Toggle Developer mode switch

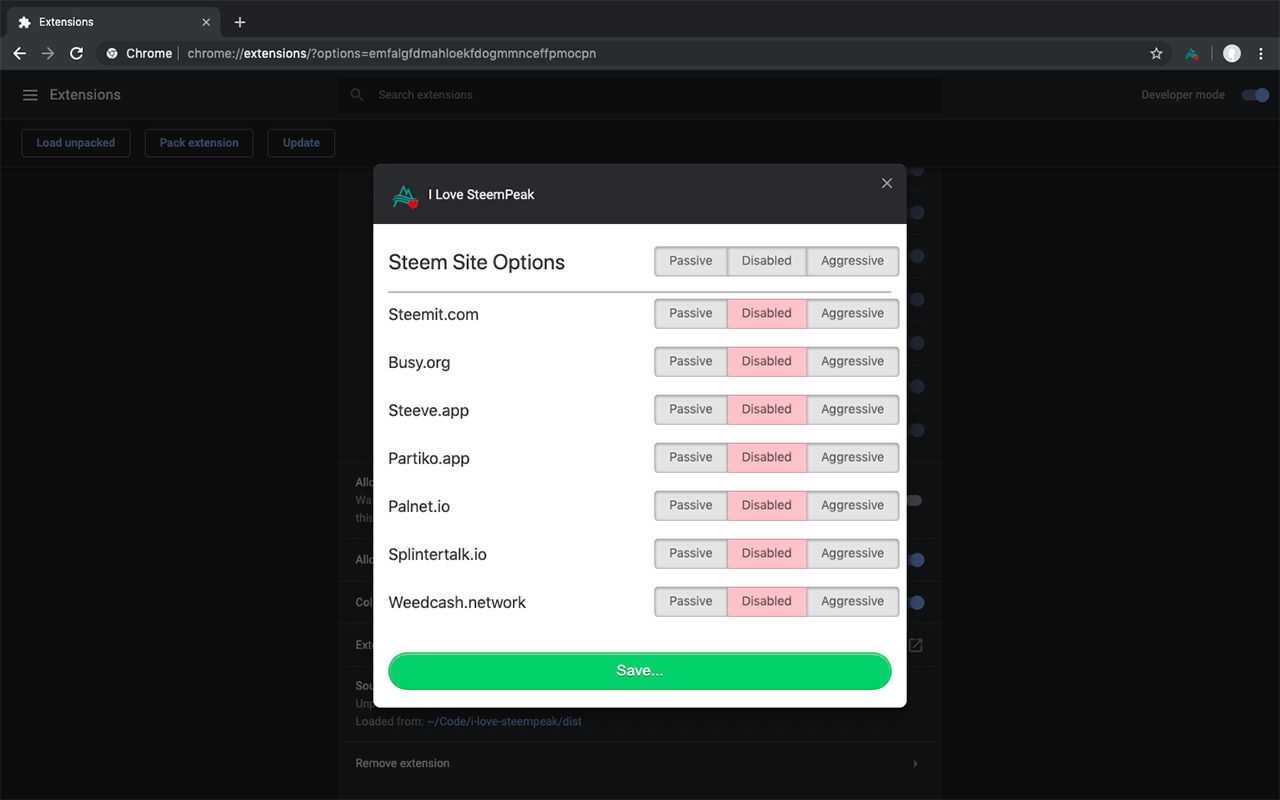click(1255, 95)
